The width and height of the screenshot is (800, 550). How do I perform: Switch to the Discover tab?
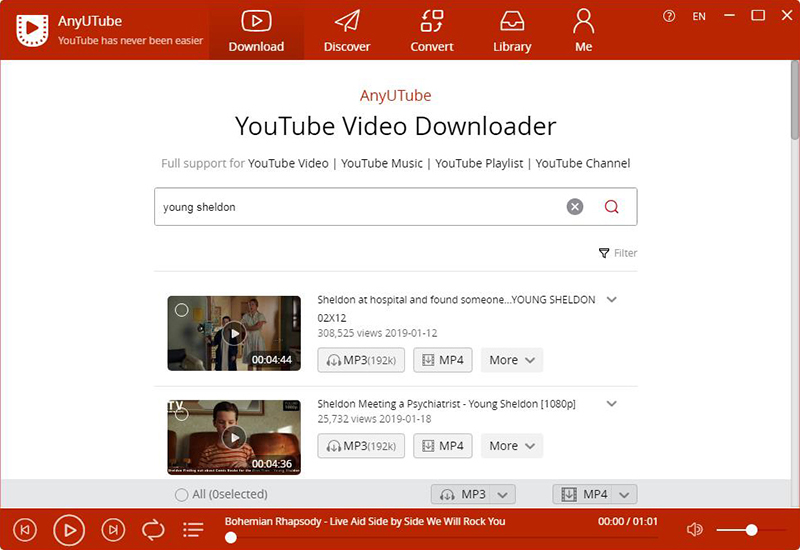coord(347,32)
